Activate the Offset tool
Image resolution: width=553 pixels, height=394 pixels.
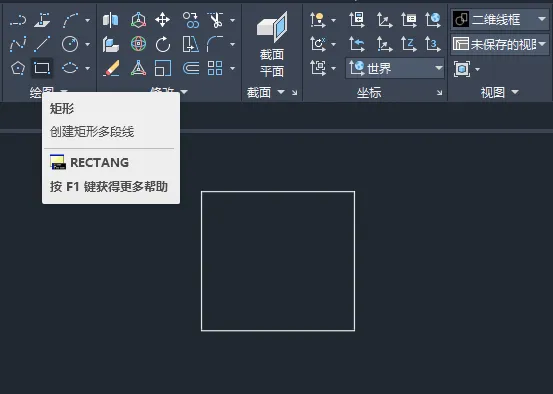tap(191, 68)
